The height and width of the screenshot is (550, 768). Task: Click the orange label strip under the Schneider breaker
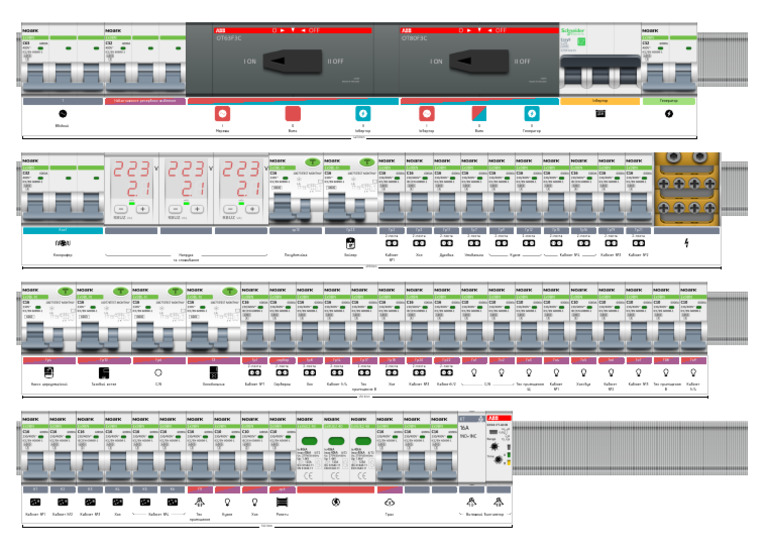pyautogui.click(x=600, y=101)
